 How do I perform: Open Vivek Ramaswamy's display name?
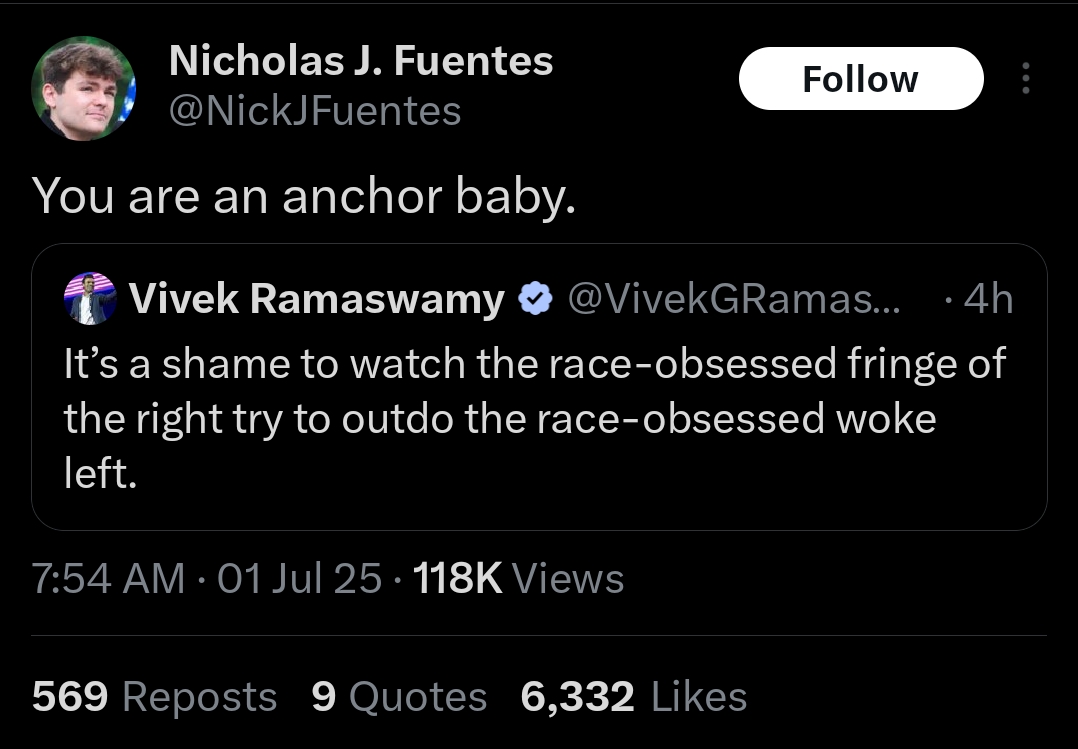(317, 299)
